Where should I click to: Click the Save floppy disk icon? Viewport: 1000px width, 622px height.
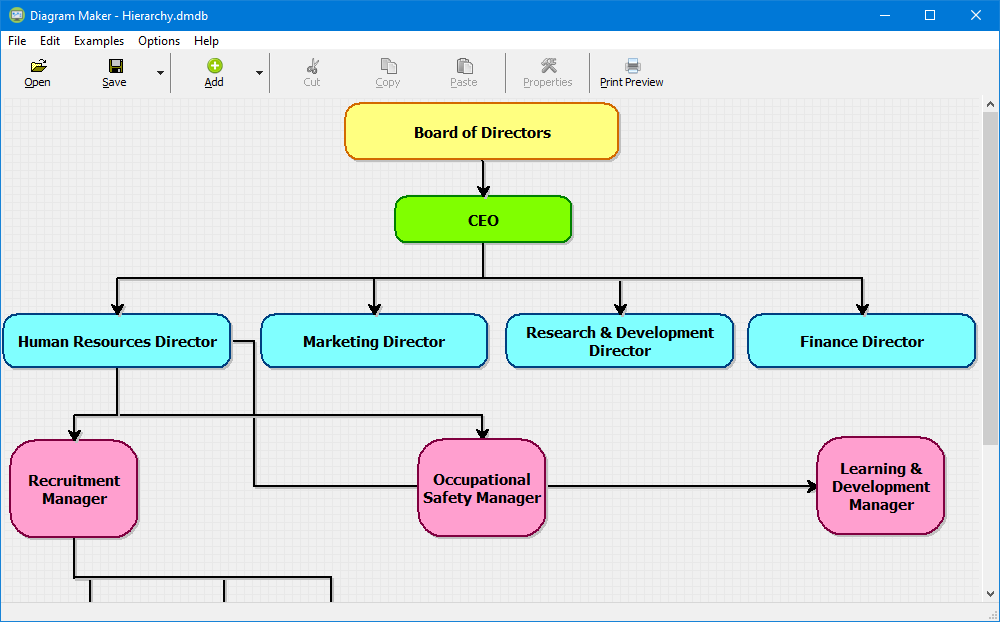[x=115, y=67]
